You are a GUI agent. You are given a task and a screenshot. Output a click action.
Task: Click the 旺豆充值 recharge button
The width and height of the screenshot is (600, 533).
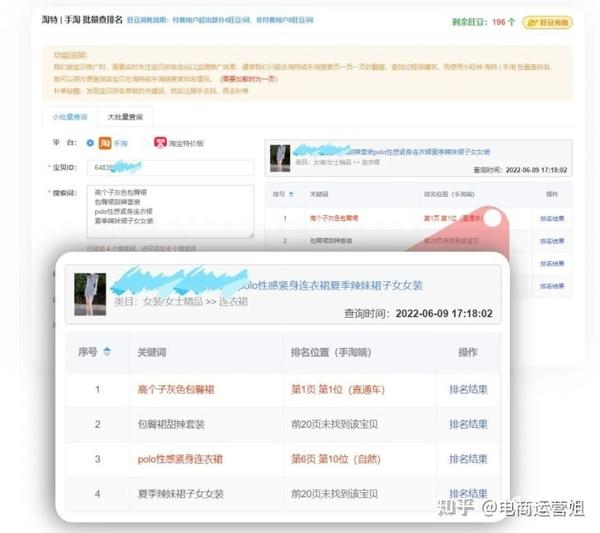(x=548, y=22)
